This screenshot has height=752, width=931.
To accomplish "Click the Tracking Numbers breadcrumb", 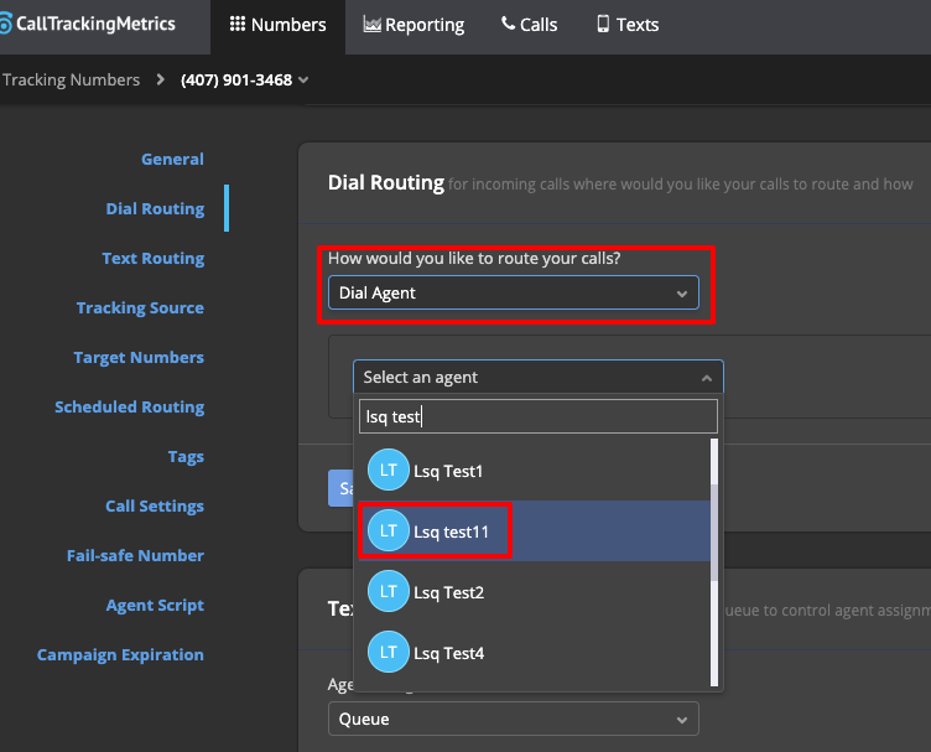I will tap(71, 80).
